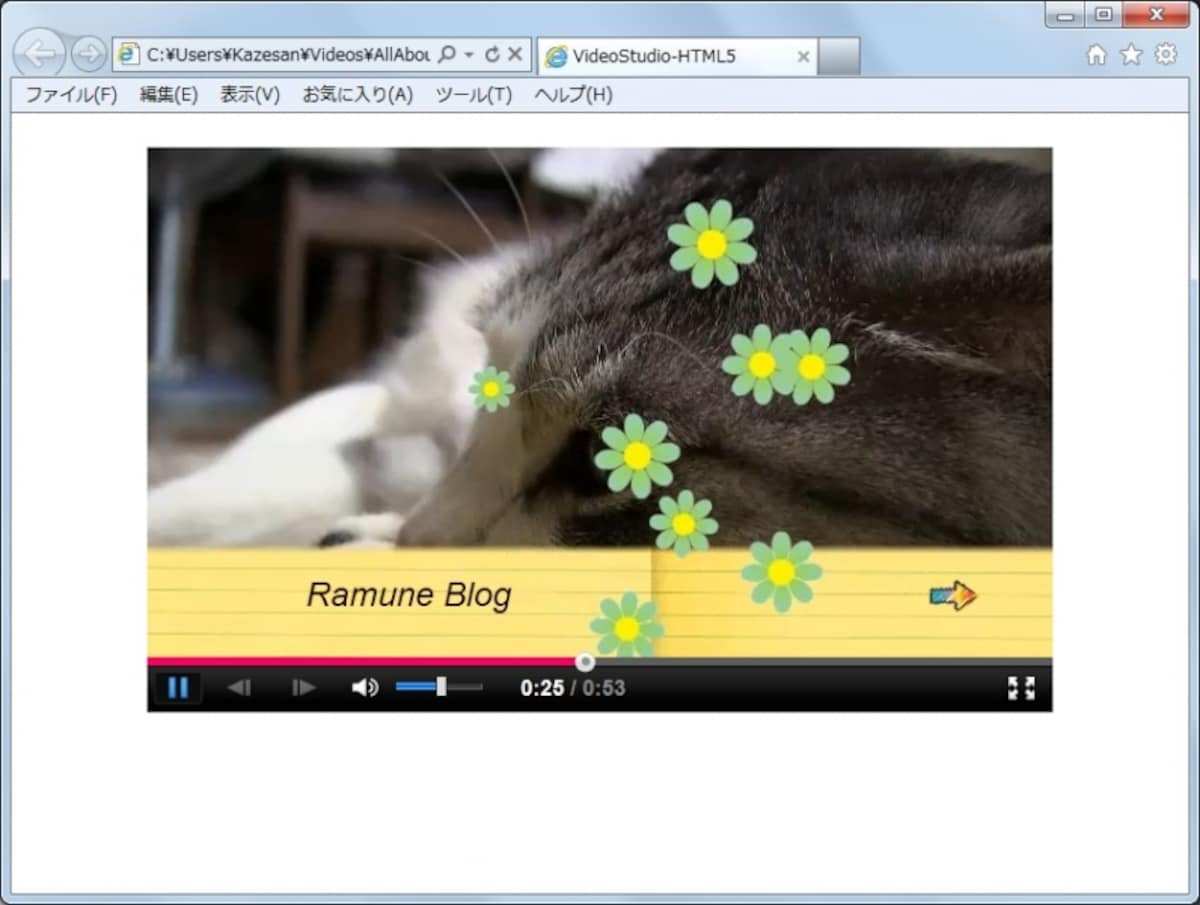Click the video progress bar knob

coord(585,661)
